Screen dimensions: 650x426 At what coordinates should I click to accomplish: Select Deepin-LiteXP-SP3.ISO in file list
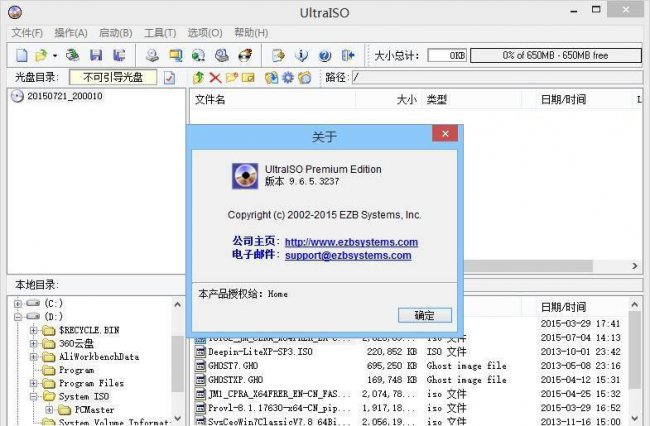click(x=261, y=352)
